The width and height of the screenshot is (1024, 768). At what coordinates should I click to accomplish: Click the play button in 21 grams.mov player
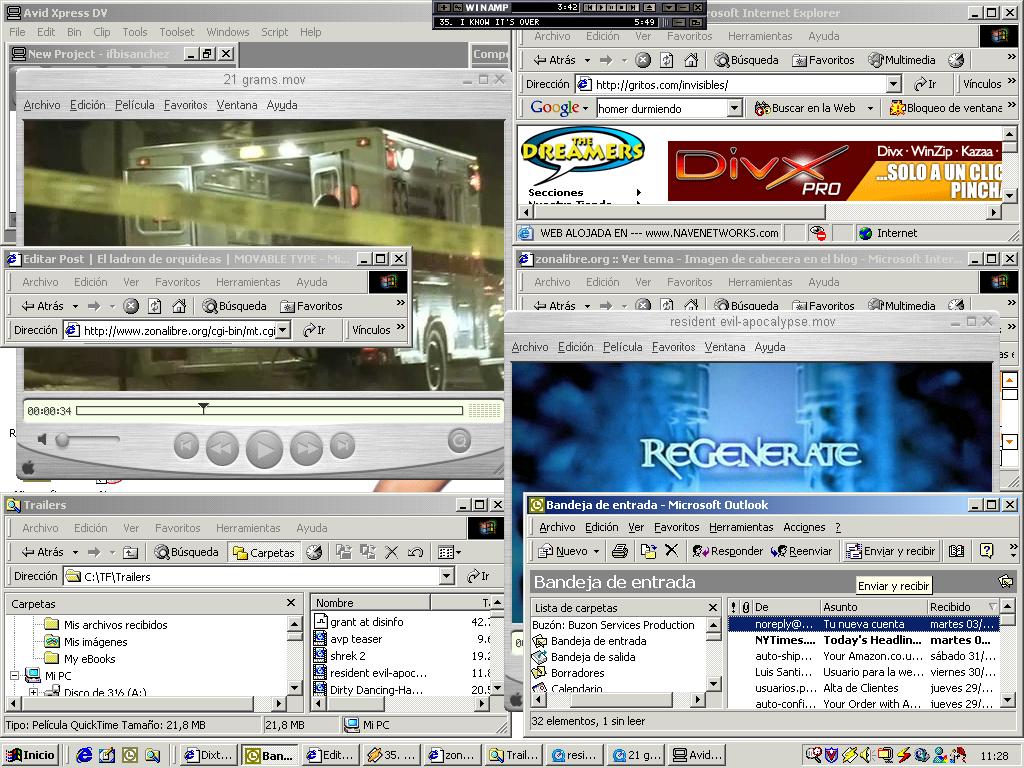[x=264, y=449]
